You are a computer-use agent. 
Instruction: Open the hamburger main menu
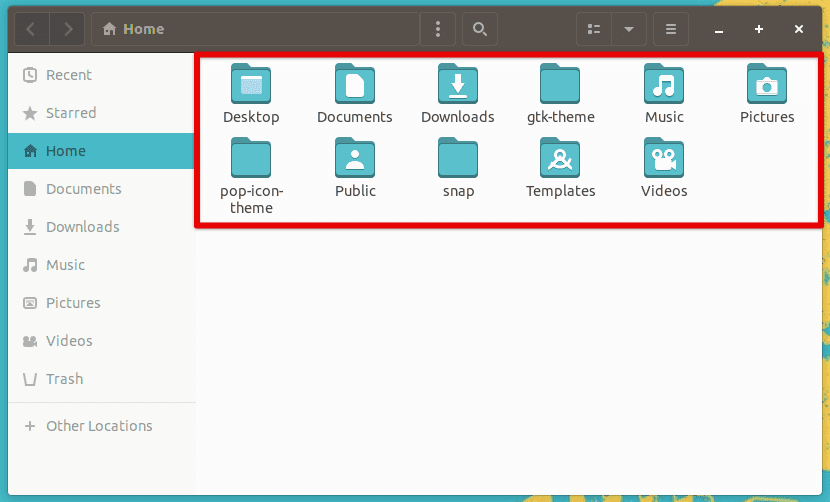(671, 29)
